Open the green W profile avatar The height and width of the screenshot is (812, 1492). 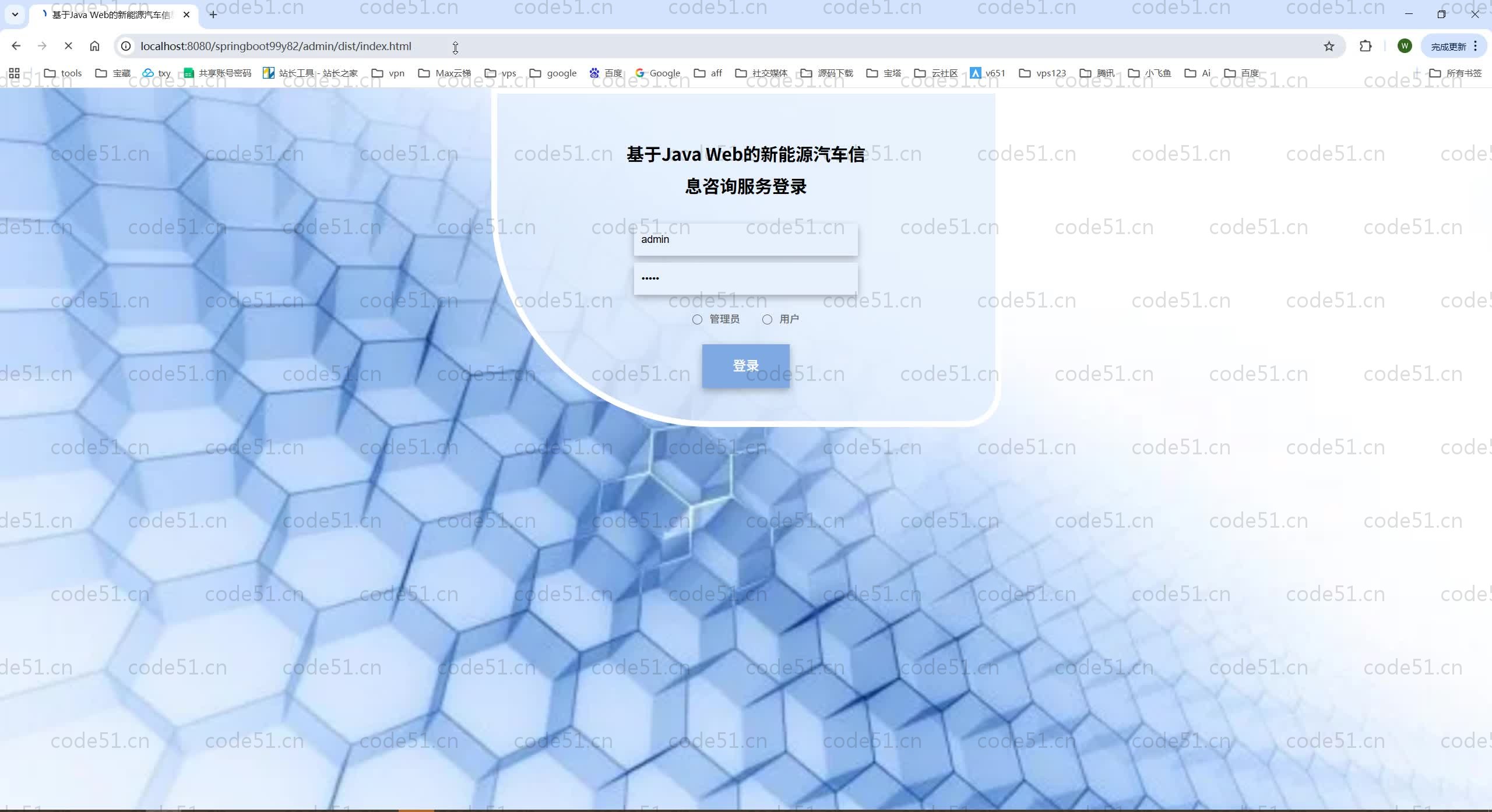tap(1405, 46)
